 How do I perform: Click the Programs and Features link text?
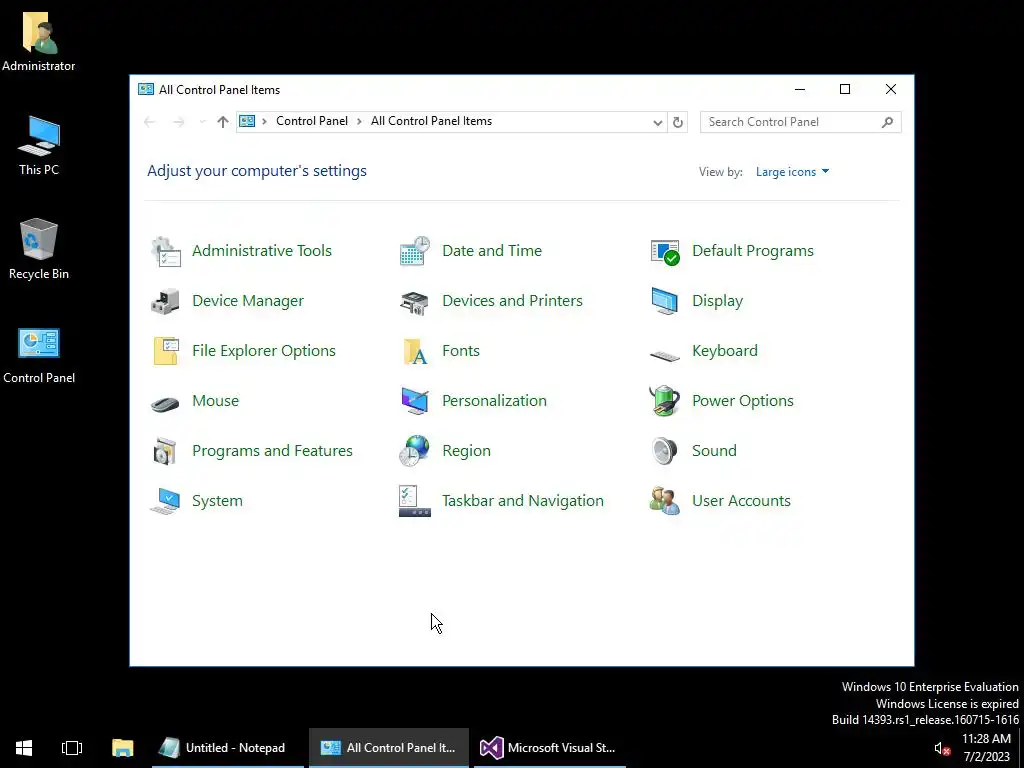(x=272, y=451)
